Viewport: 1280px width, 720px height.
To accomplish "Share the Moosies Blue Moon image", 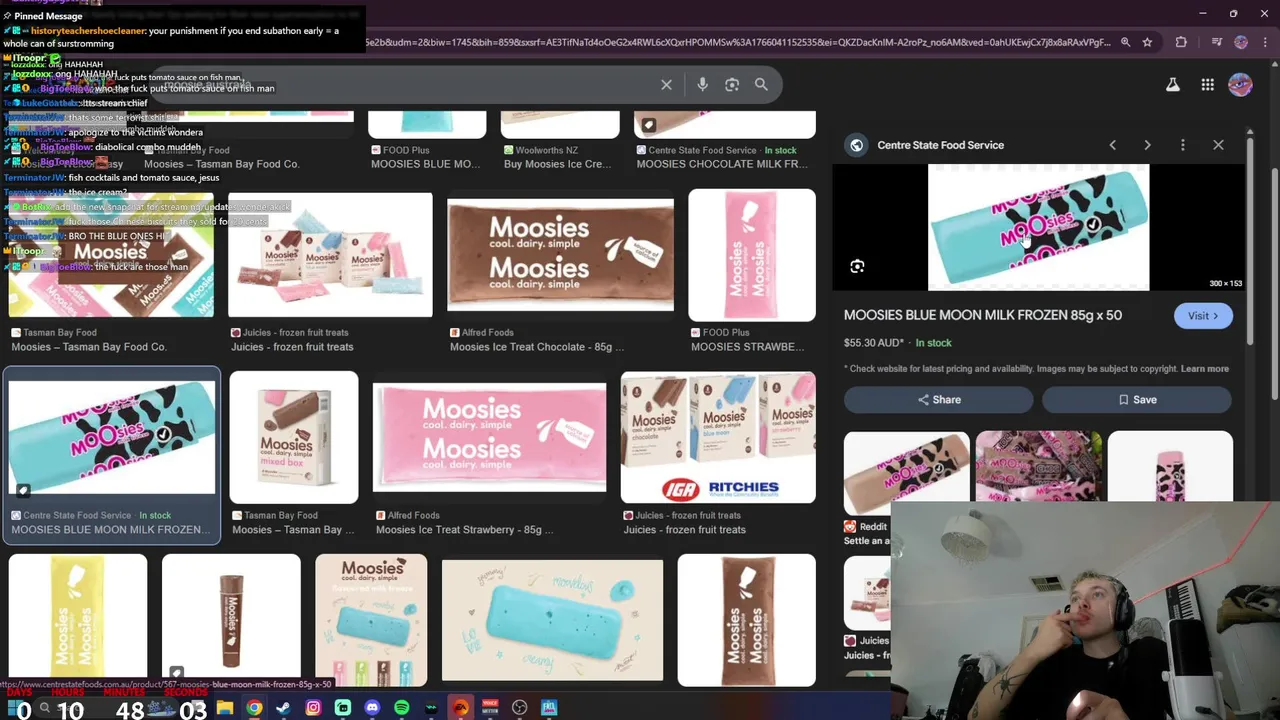I will click(938, 400).
